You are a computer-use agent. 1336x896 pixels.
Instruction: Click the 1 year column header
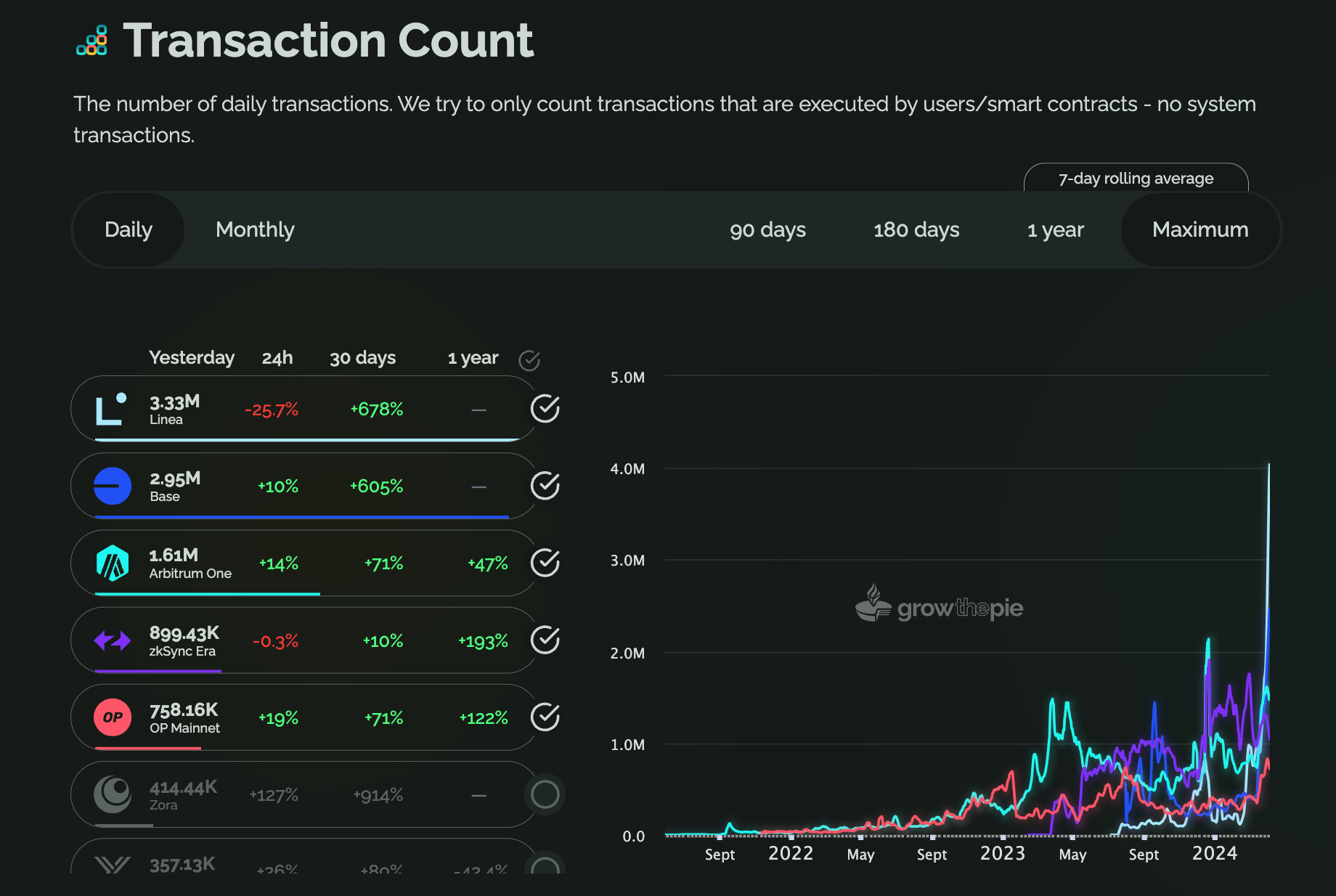click(473, 358)
